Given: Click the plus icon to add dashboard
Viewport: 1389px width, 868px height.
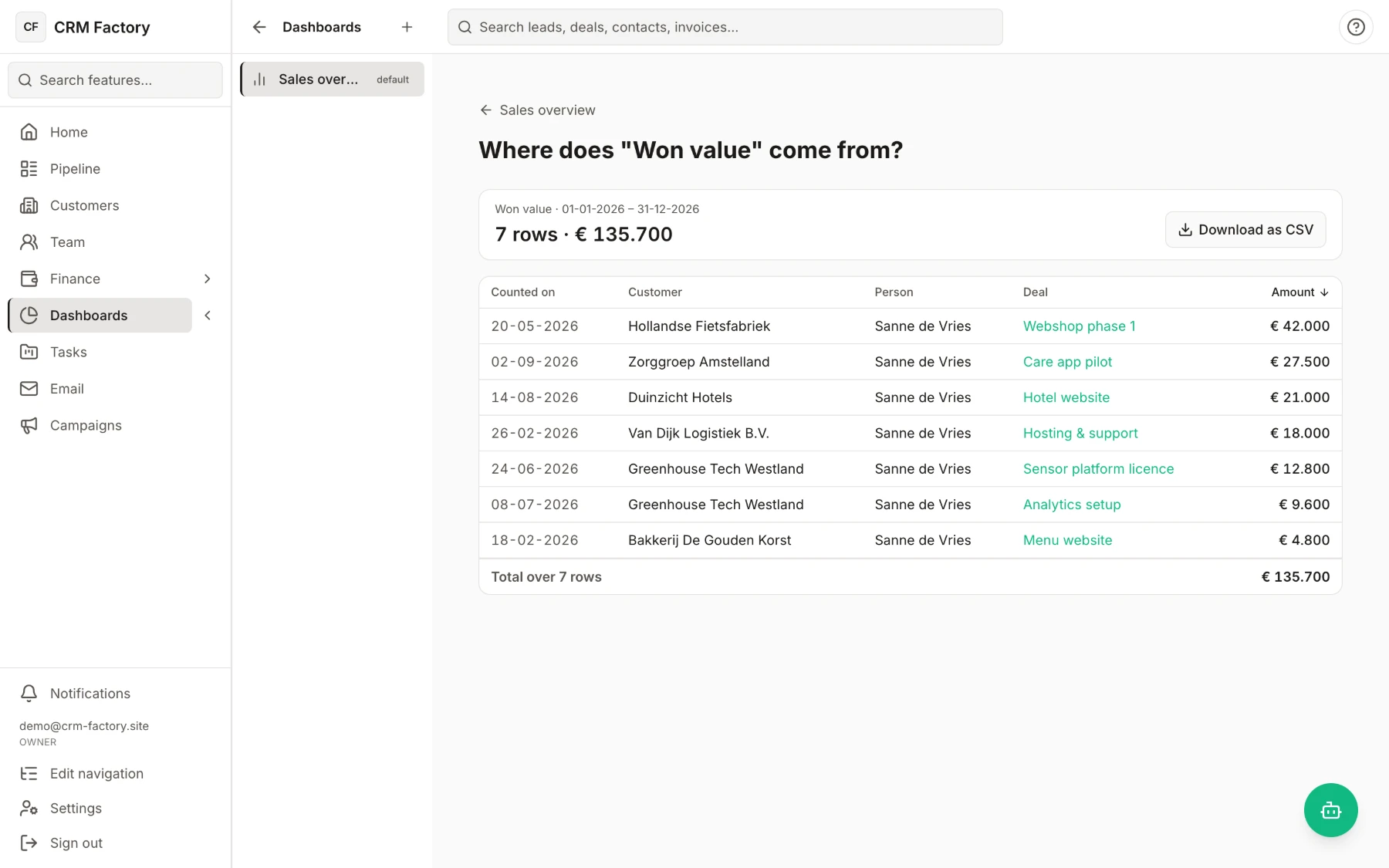Looking at the screenshot, I should point(407,27).
